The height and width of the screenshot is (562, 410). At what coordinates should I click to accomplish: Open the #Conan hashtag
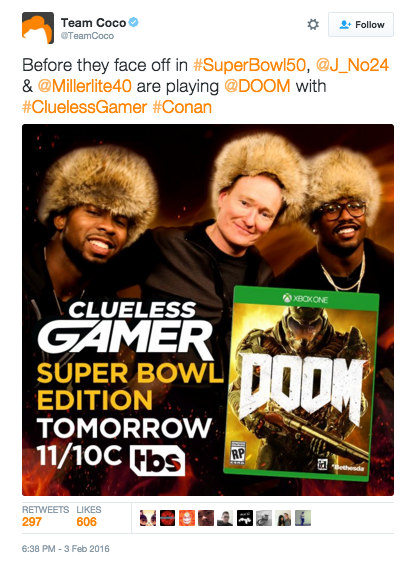[182, 107]
